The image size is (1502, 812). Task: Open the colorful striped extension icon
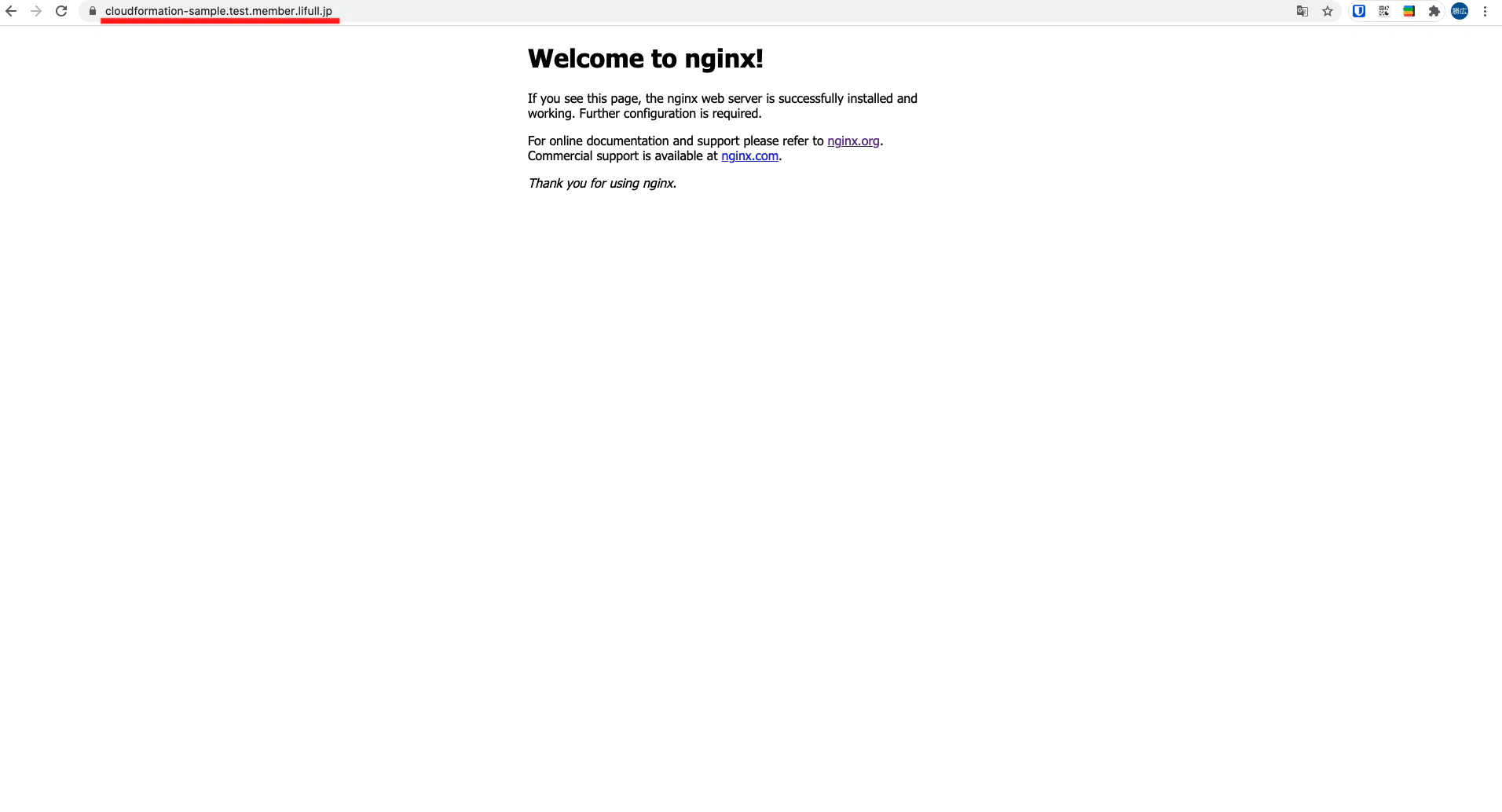click(x=1409, y=11)
